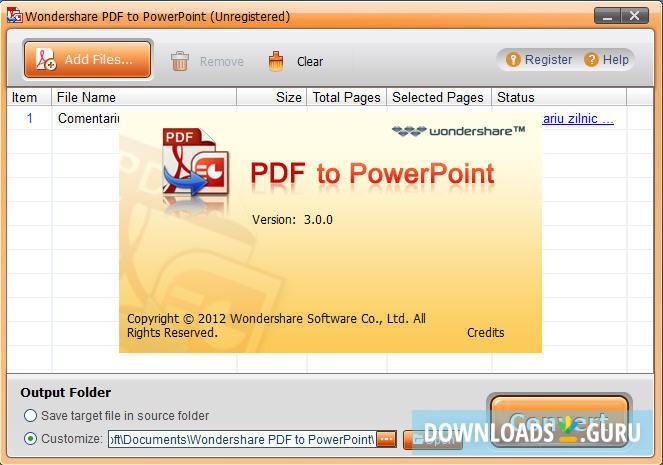
Task: Click the Status column header
Action: click(x=559, y=97)
